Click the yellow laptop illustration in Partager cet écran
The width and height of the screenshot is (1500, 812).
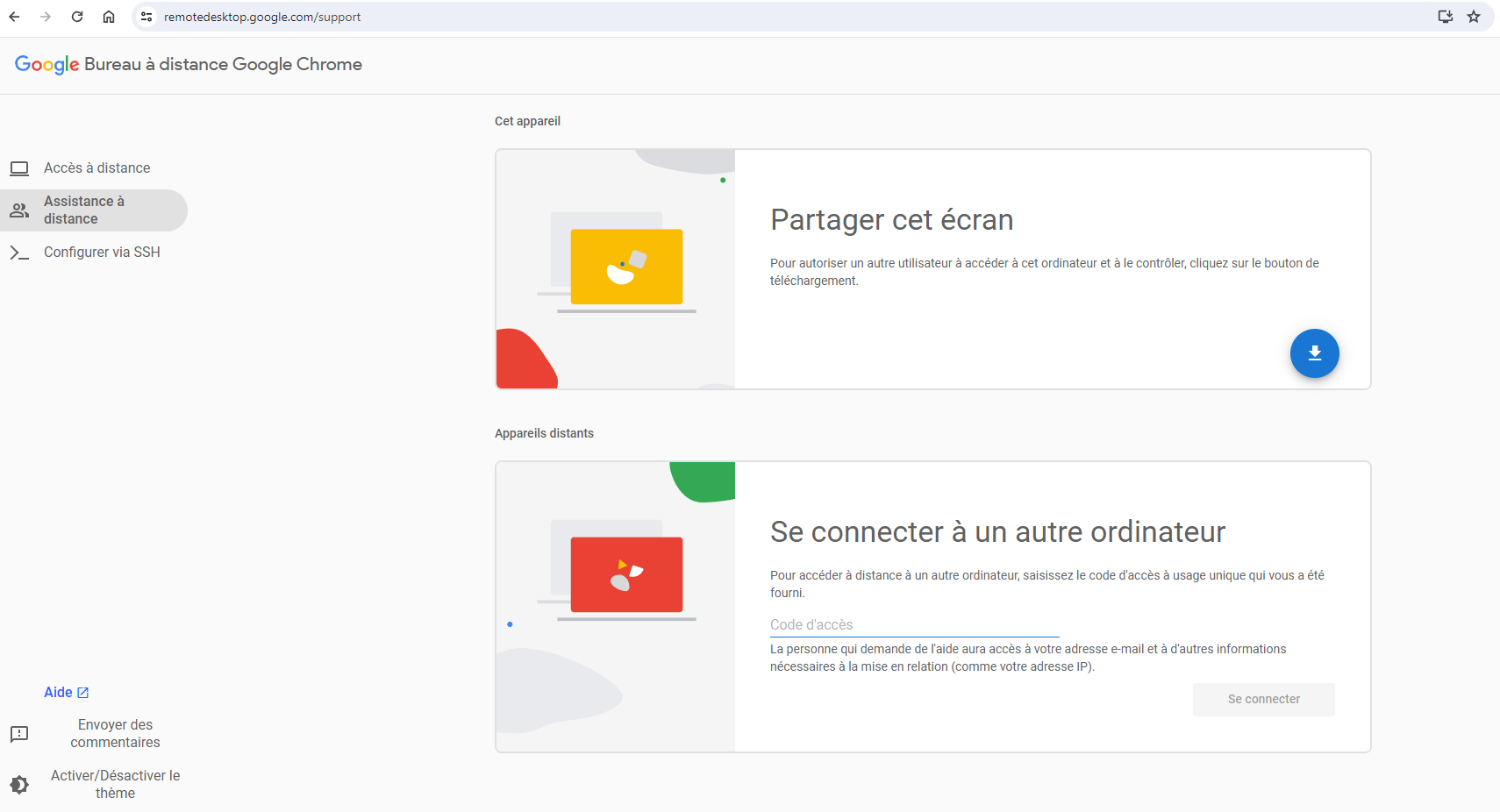(625, 267)
